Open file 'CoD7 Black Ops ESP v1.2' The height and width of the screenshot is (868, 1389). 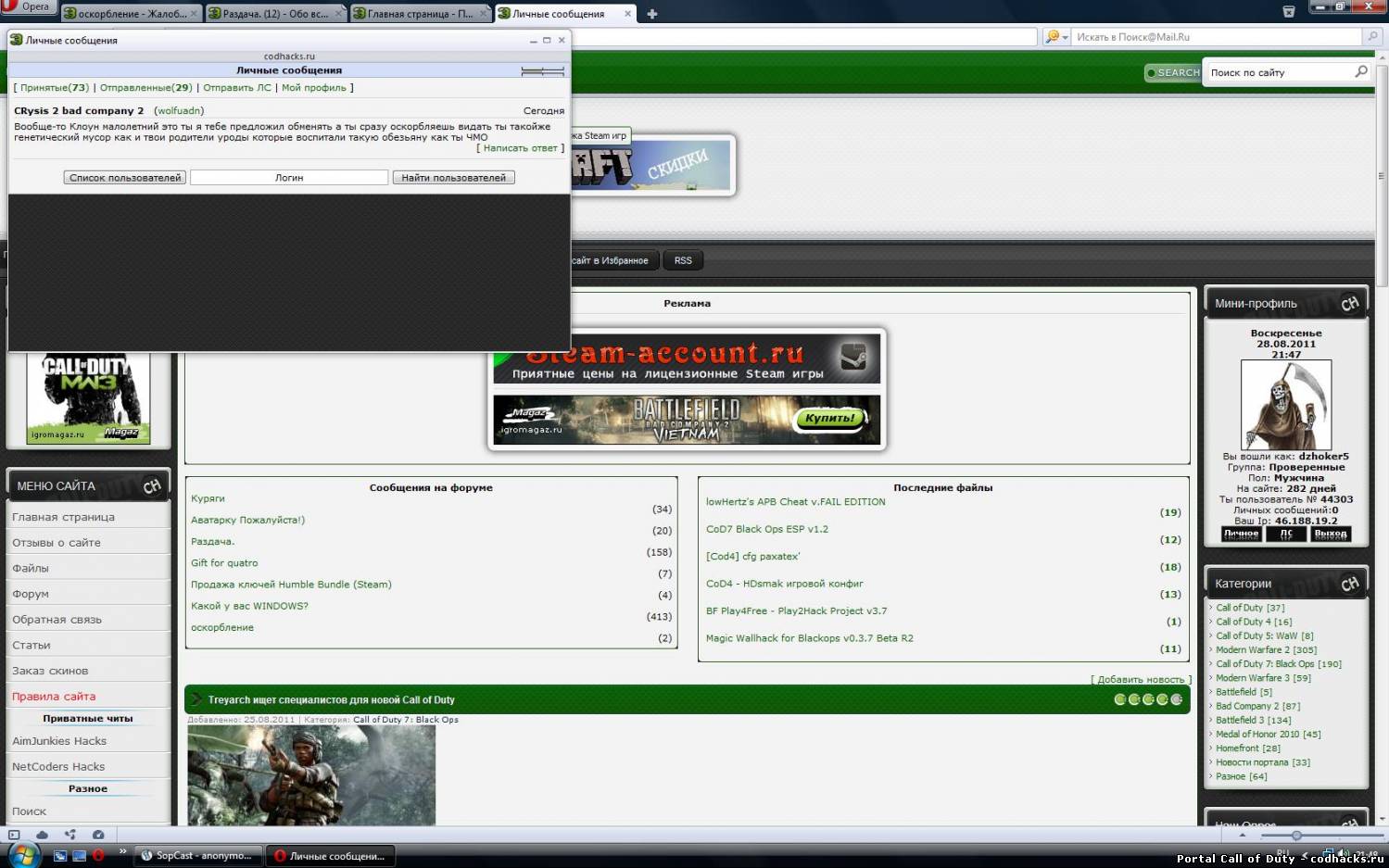tap(767, 530)
